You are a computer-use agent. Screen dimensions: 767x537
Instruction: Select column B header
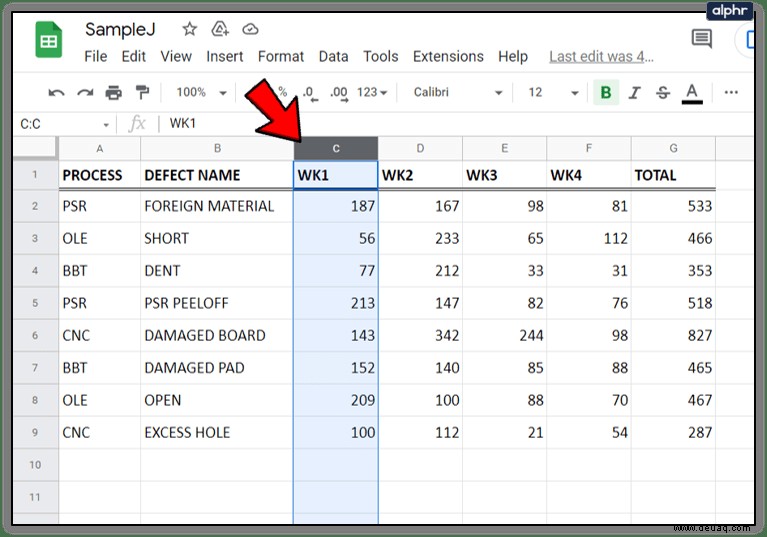217,149
